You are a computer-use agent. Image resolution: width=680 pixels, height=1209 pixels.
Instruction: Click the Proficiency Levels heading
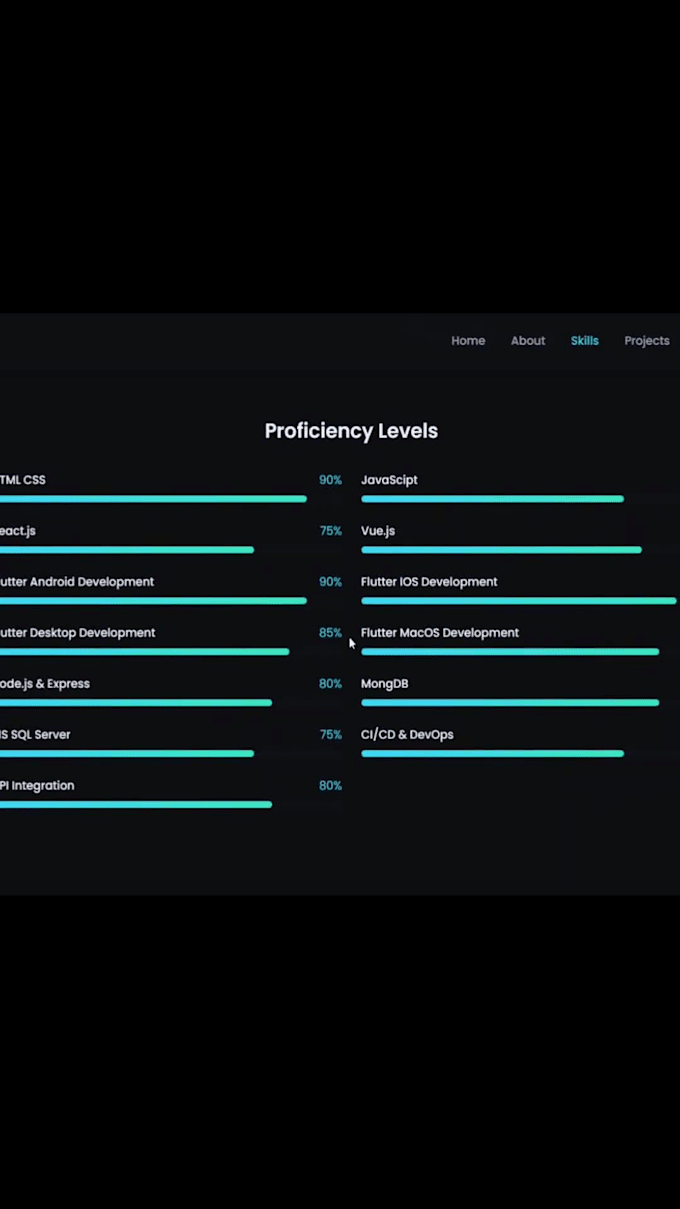point(351,431)
